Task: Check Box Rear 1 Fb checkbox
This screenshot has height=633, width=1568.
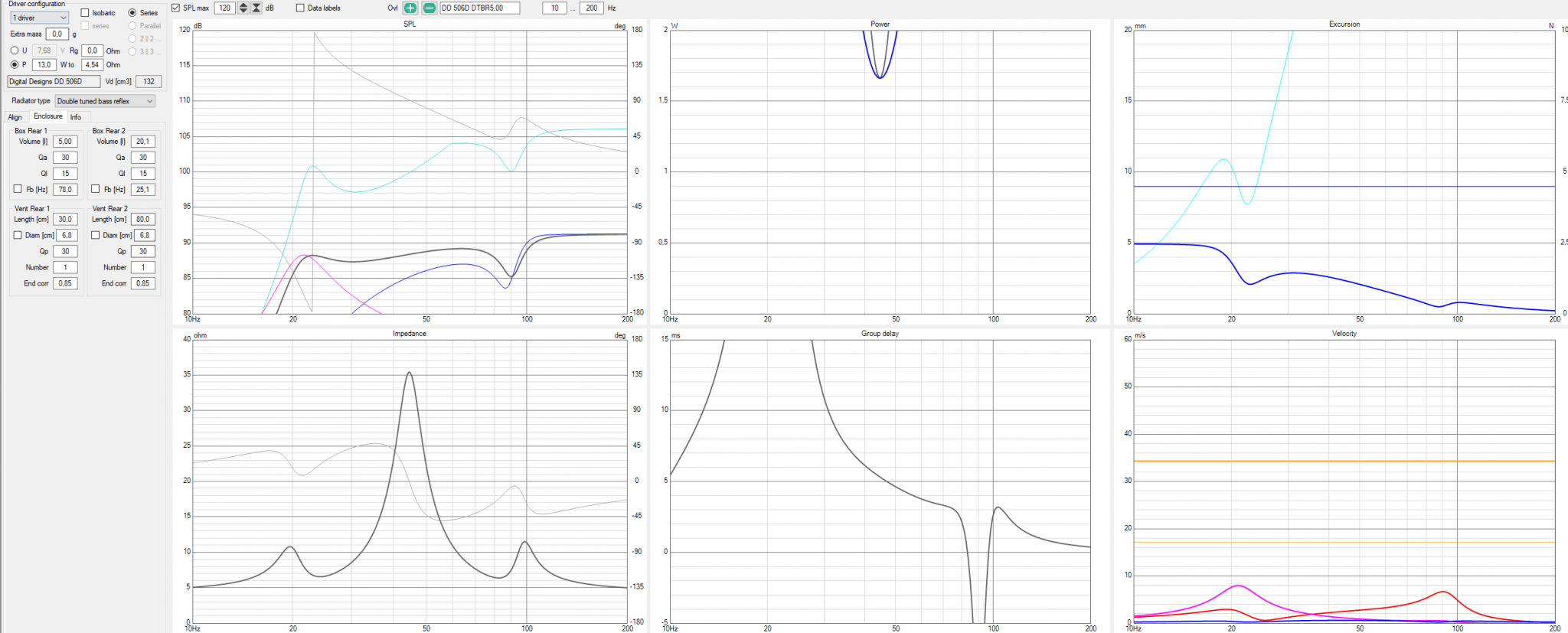Action: pyautogui.click(x=18, y=189)
